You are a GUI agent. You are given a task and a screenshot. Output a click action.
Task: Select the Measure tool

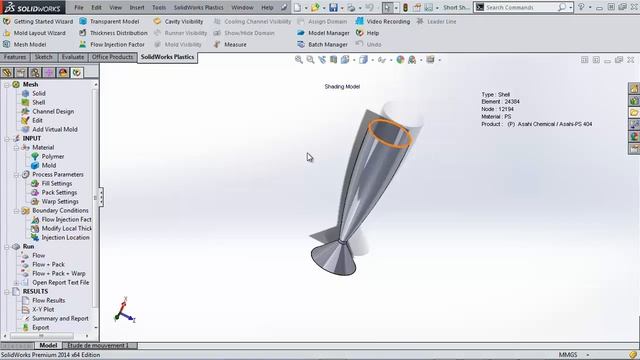click(x=230, y=44)
